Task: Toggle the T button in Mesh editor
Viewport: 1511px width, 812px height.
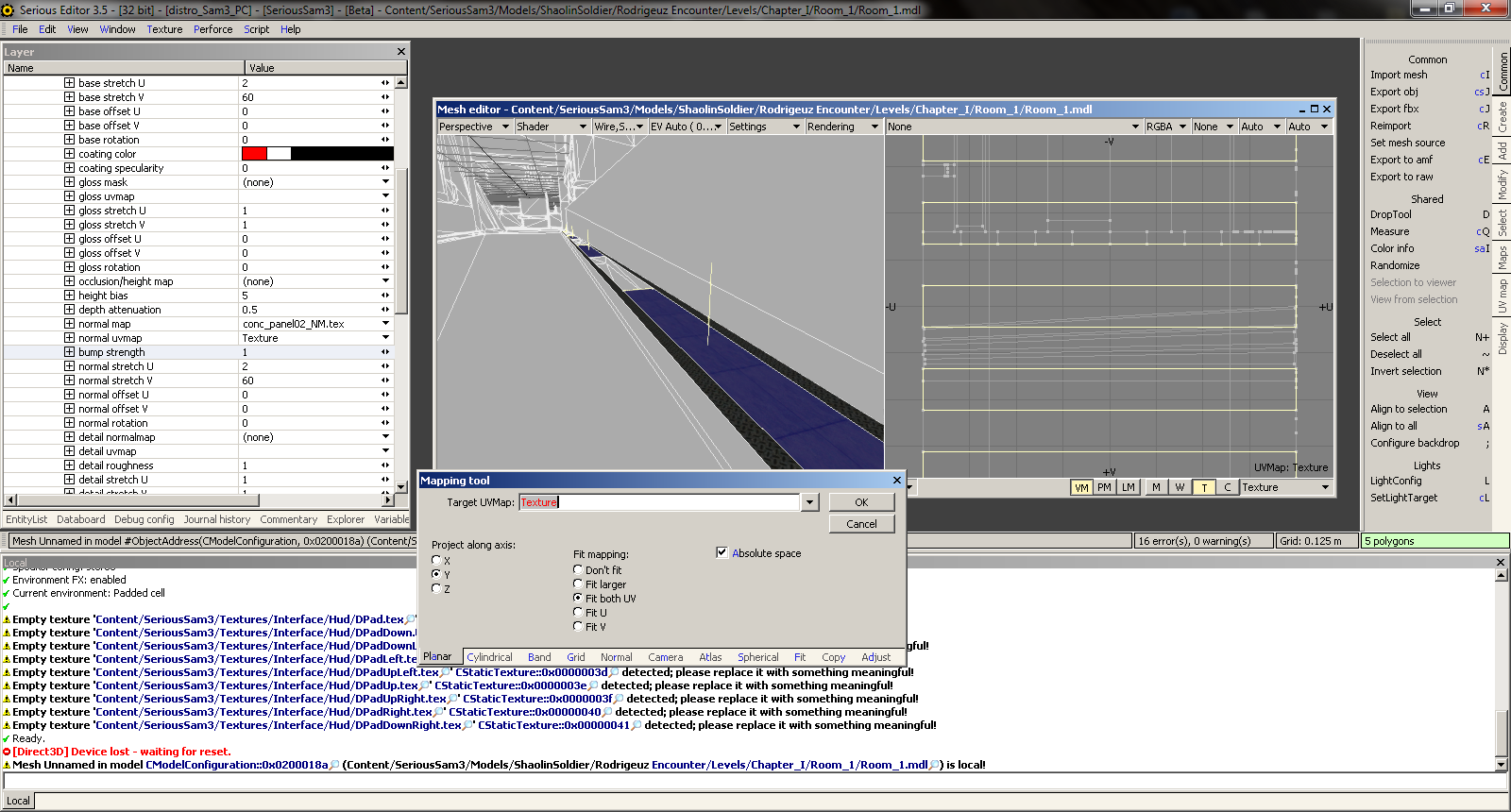Action: pyautogui.click(x=1204, y=487)
